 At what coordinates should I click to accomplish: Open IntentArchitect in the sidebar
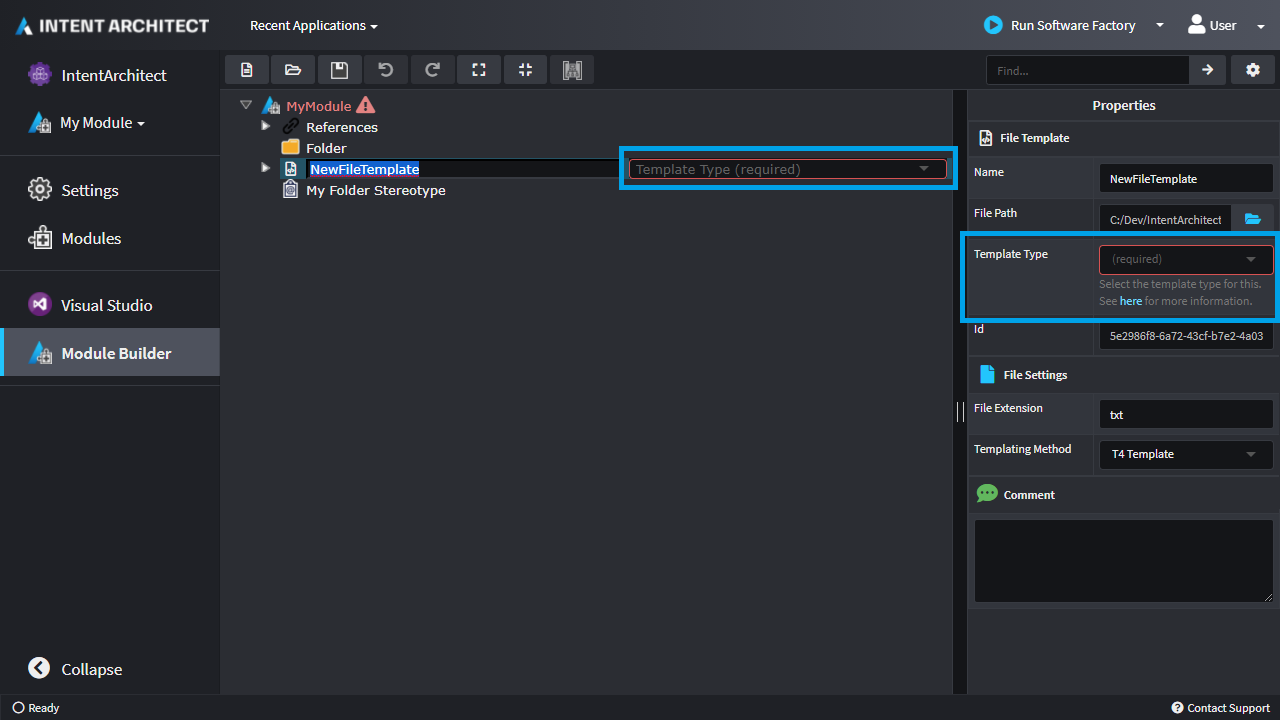point(110,75)
